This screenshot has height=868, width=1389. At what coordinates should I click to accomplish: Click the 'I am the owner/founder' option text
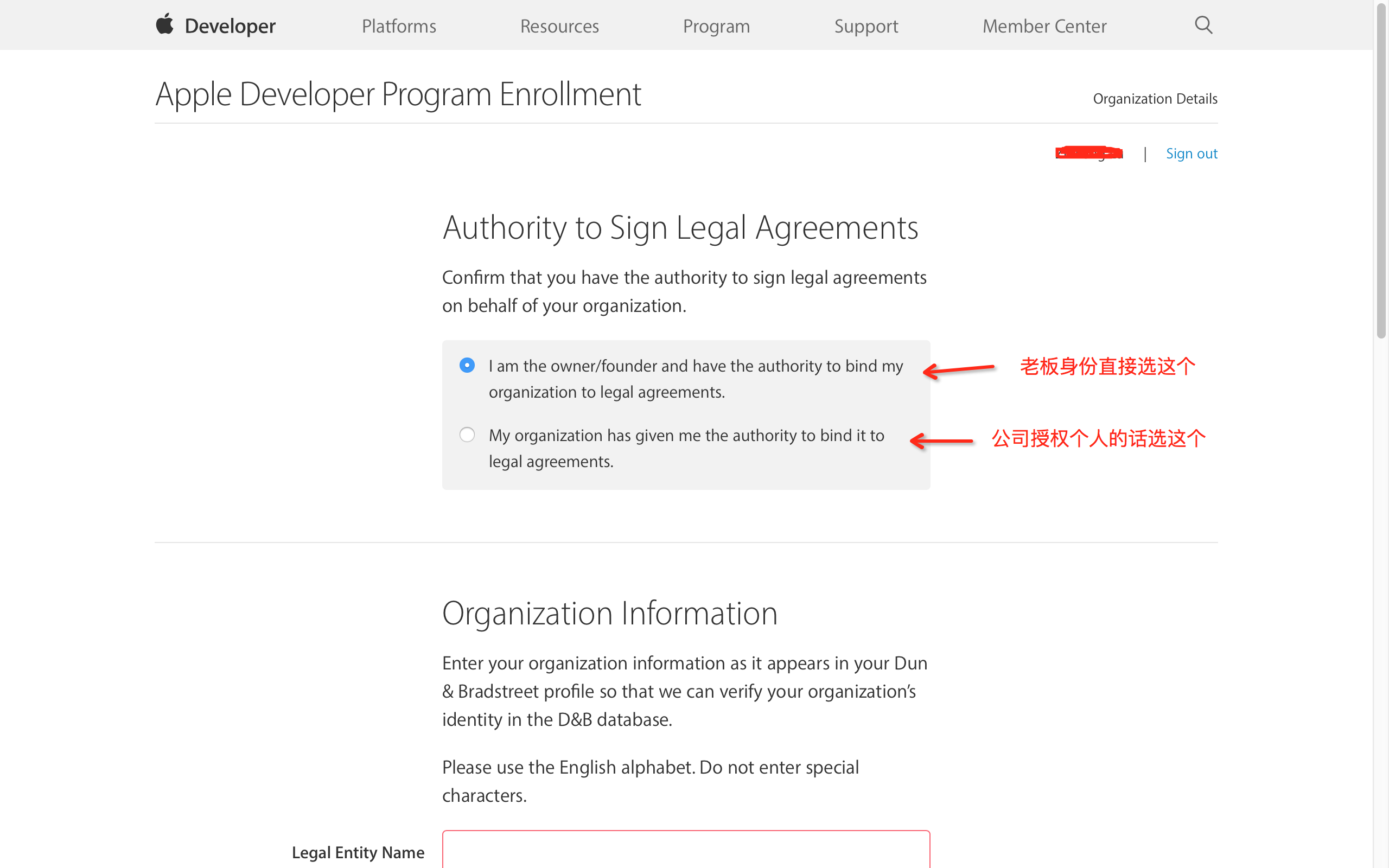pyautogui.click(x=696, y=379)
